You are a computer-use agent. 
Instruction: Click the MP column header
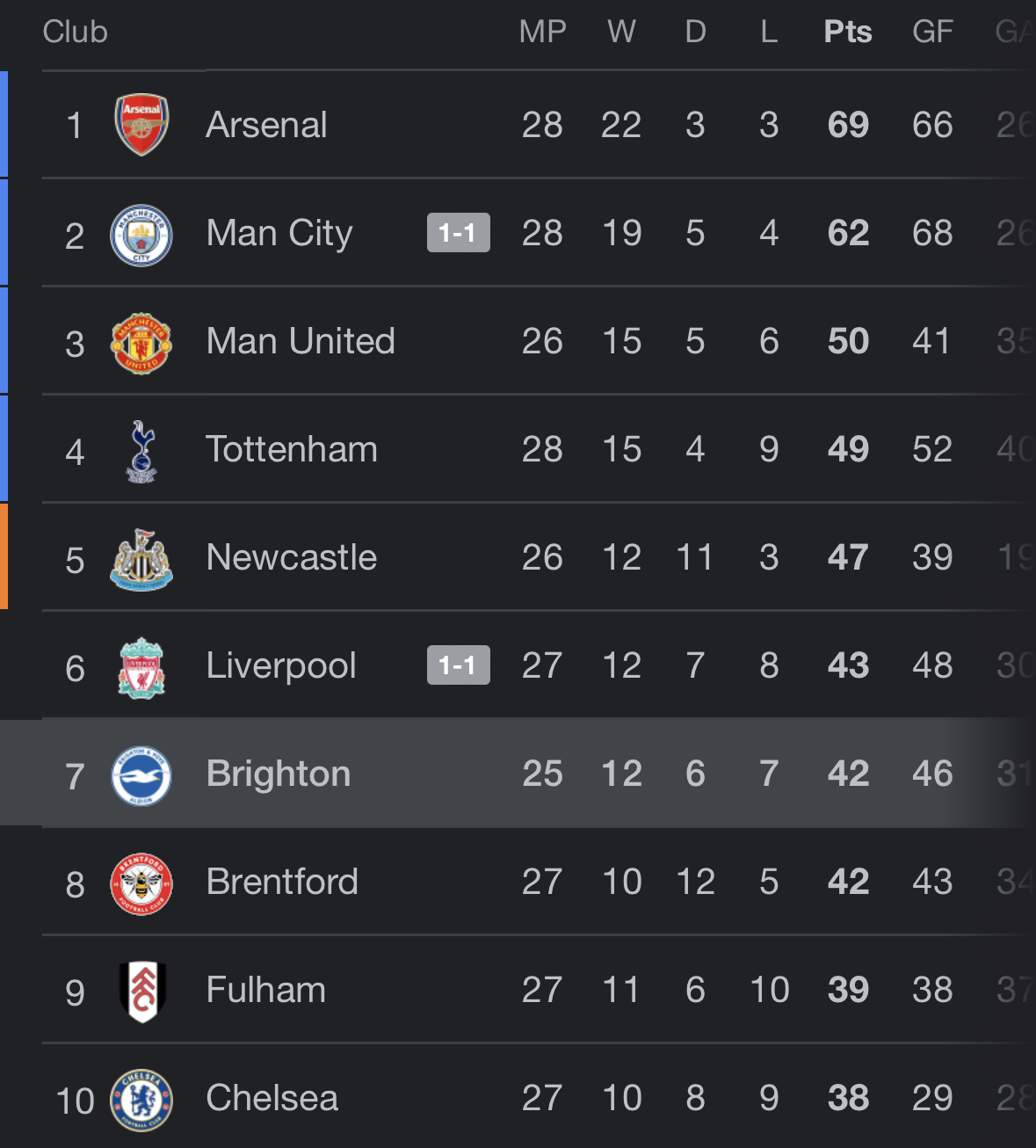click(542, 33)
